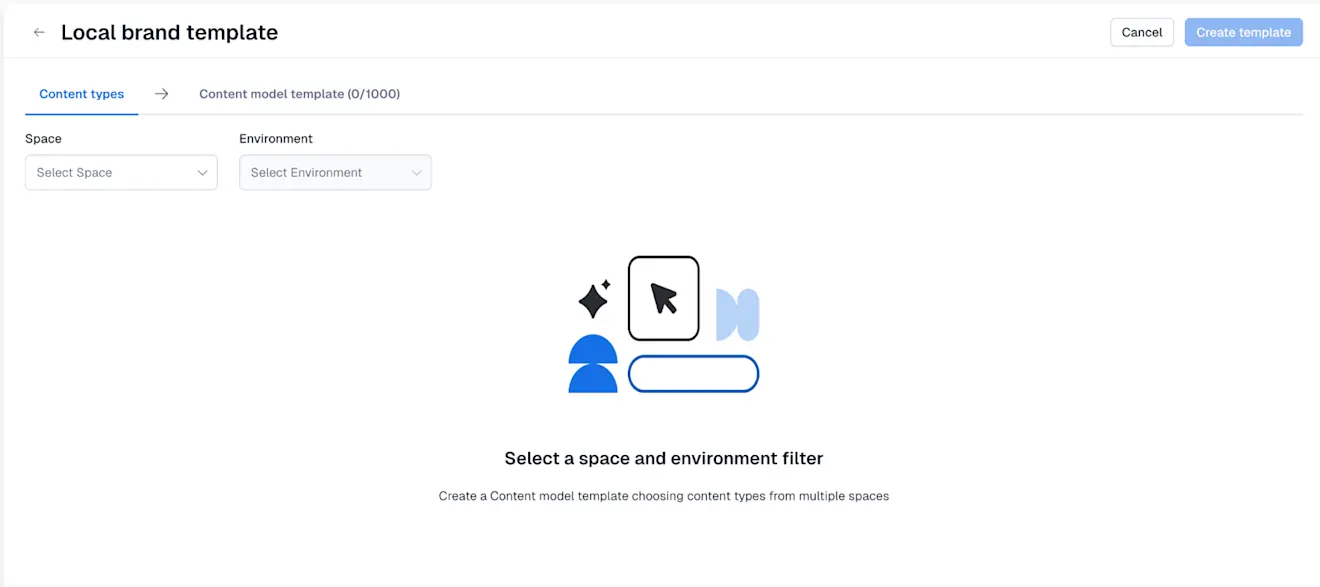Click the heading Select a space and environment filter

(x=663, y=458)
